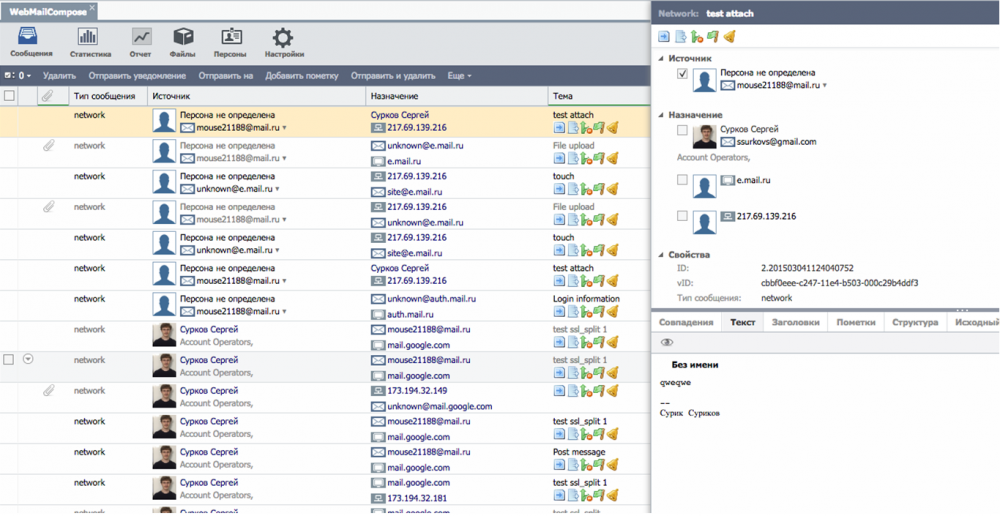
Task: Click document icon under Login information
Action: (573, 311)
